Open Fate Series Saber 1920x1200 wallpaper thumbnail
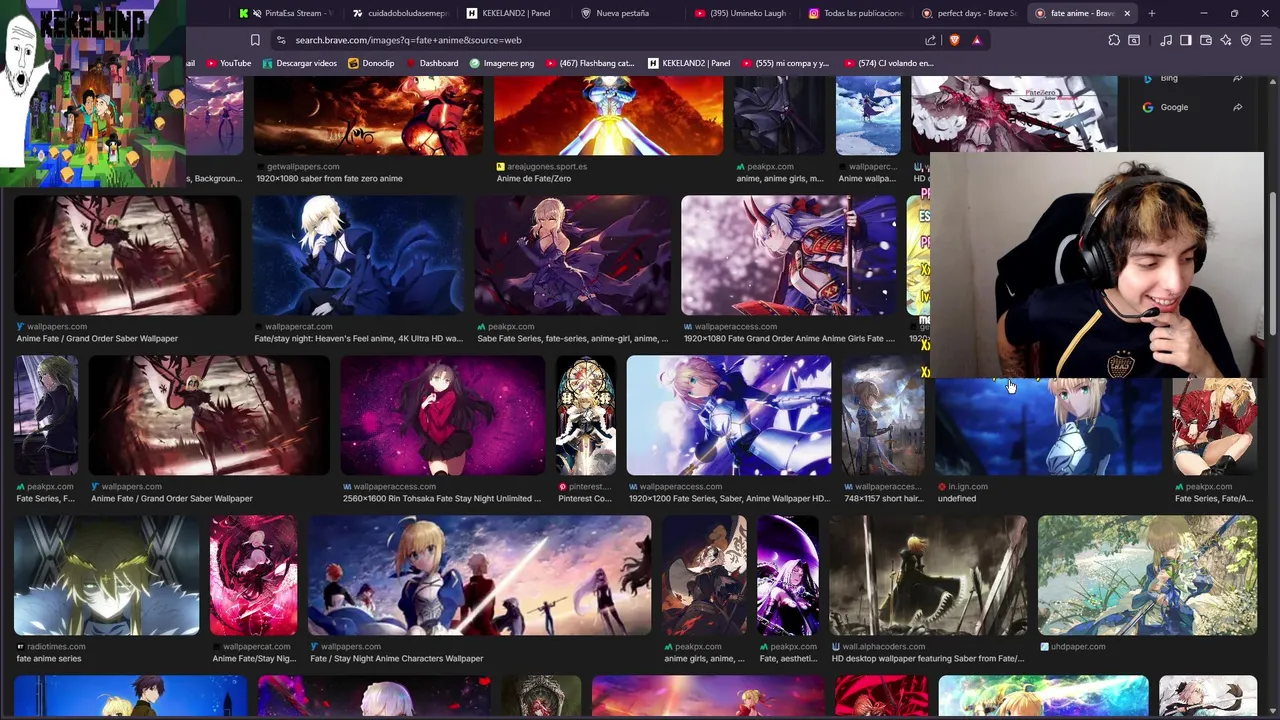The width and height of the screenshot is (1280, 720). click(729, 415)
